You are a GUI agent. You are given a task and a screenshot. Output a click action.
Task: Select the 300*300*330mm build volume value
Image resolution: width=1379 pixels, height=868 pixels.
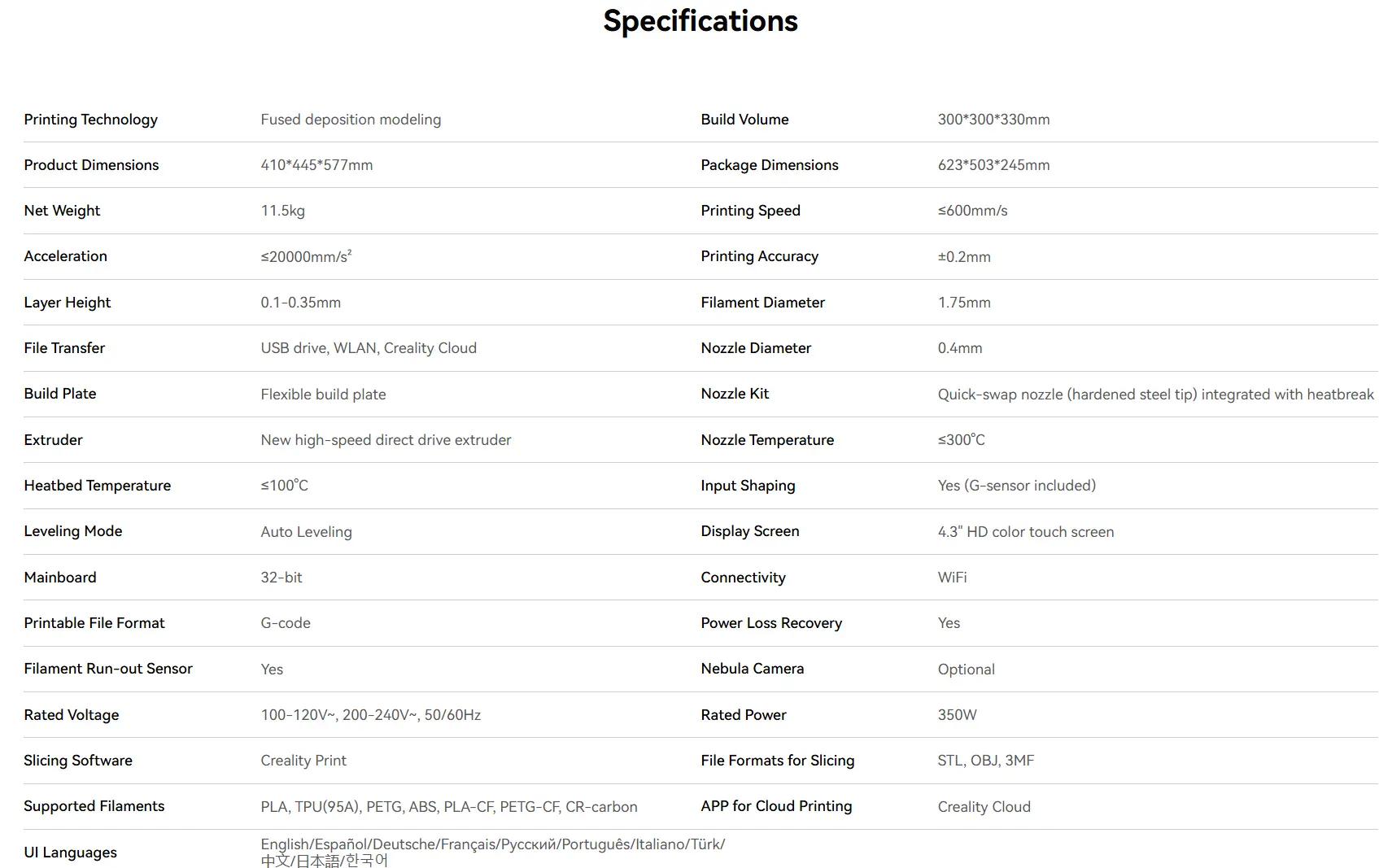[x=993, y=120]
